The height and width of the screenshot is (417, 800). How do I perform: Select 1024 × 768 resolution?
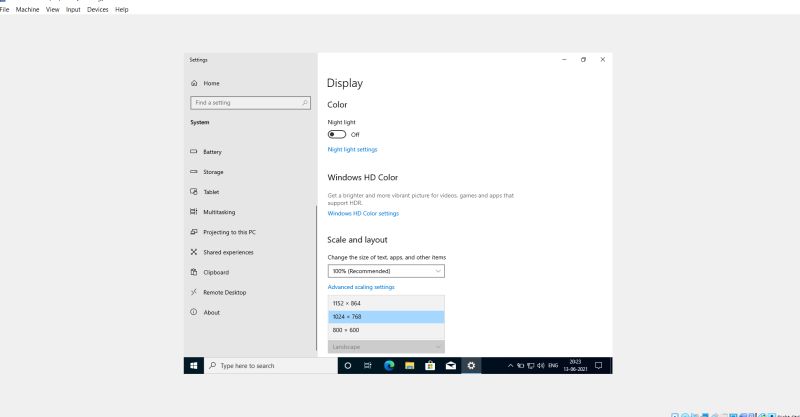coord(386,316)
